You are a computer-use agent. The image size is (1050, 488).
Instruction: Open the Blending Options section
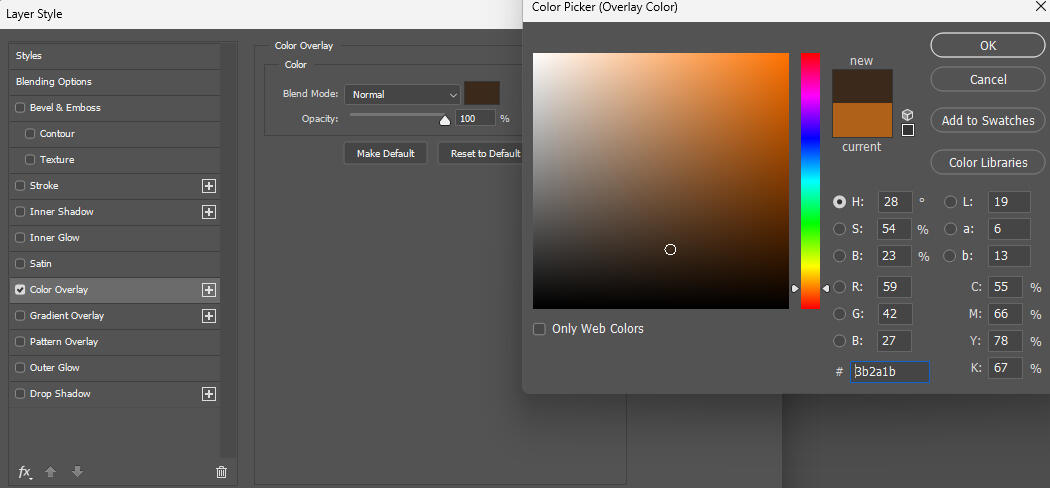click(x=54, y=82)
